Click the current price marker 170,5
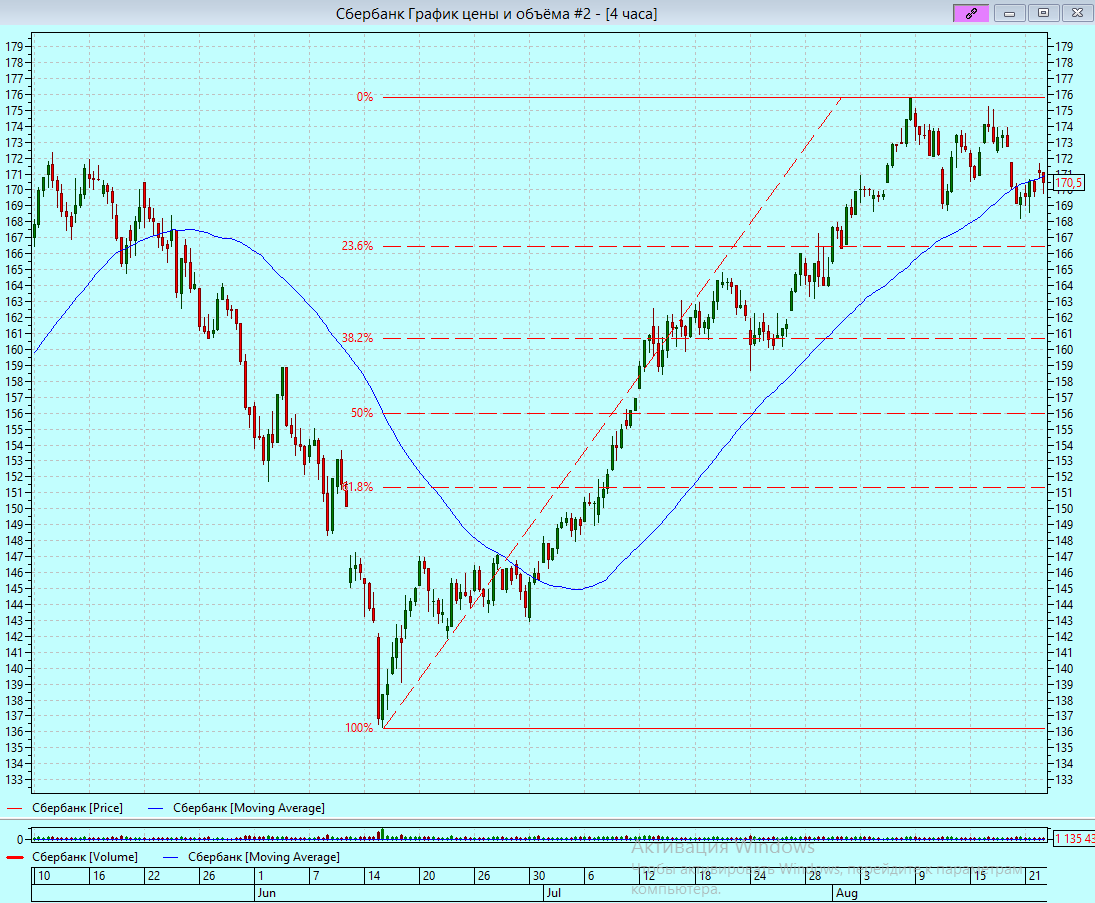The width and height of the screenshot is (1095, 903). click(1068, 183)
